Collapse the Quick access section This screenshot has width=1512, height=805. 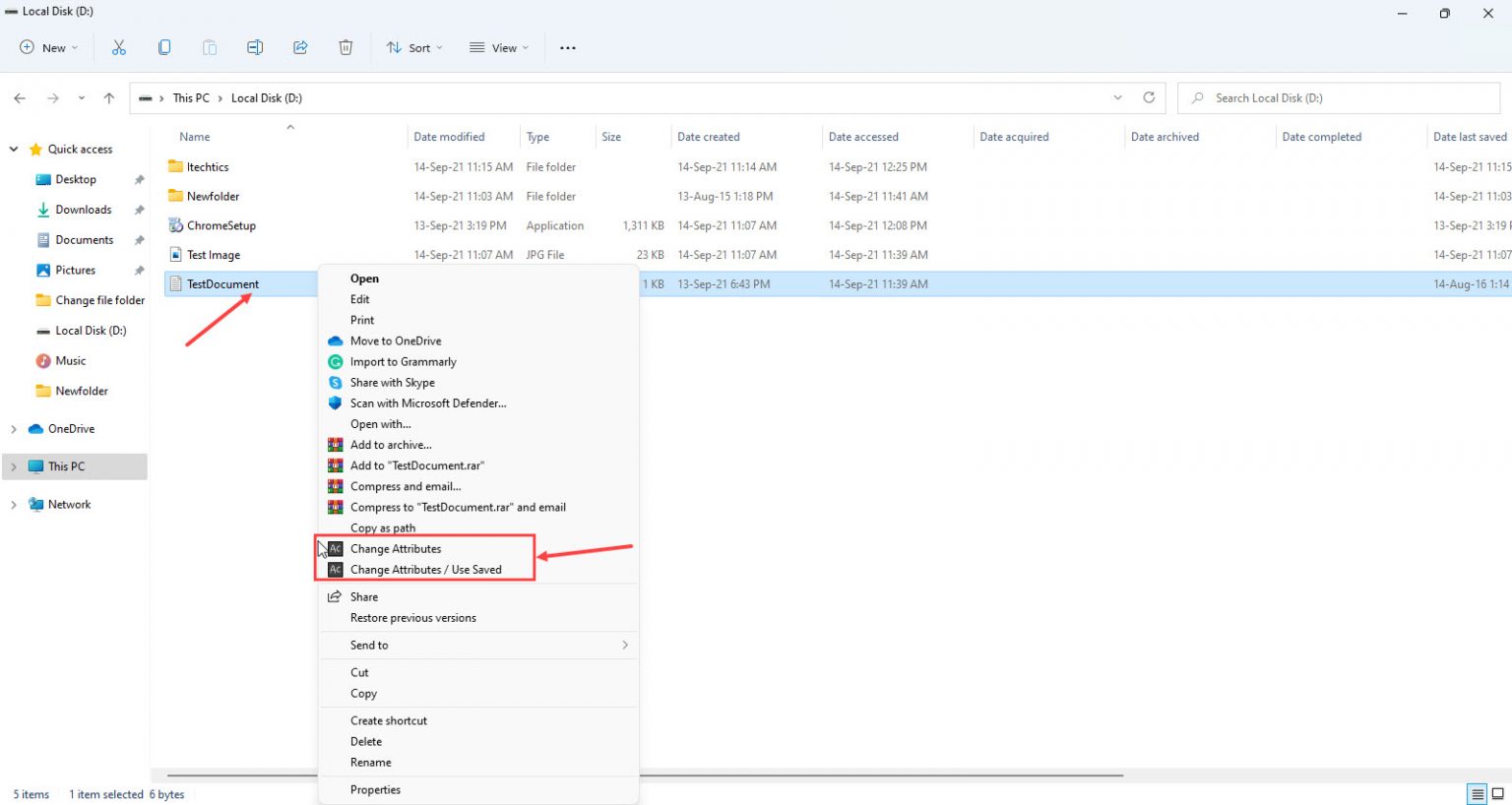pyautogui.click(x=14, y=149)
